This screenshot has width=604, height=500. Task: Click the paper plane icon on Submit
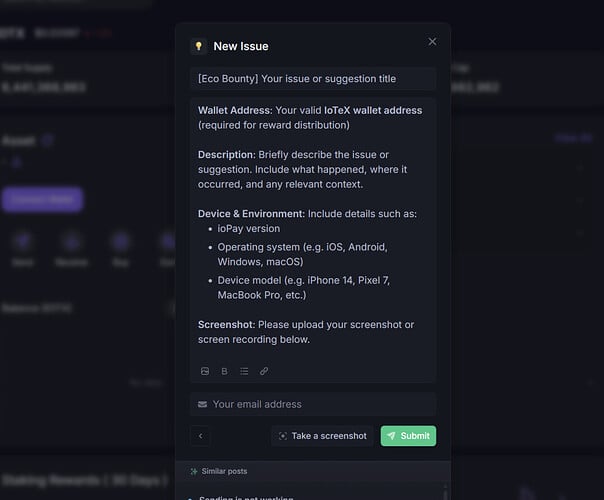pyautogui.click(x=391, y=436)
